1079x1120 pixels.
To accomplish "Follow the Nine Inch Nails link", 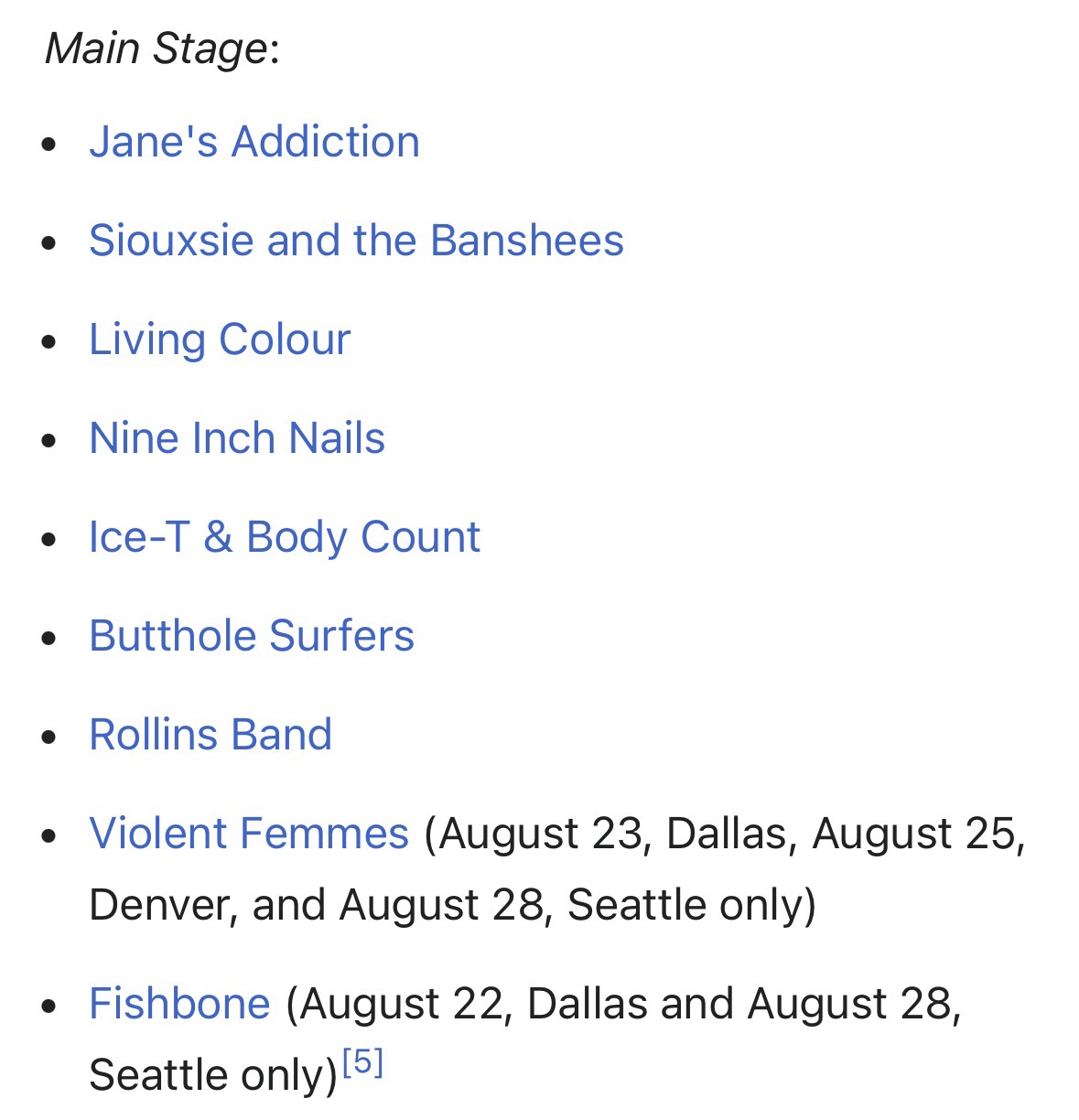I will pyautogui.click(x=237, y=439).
